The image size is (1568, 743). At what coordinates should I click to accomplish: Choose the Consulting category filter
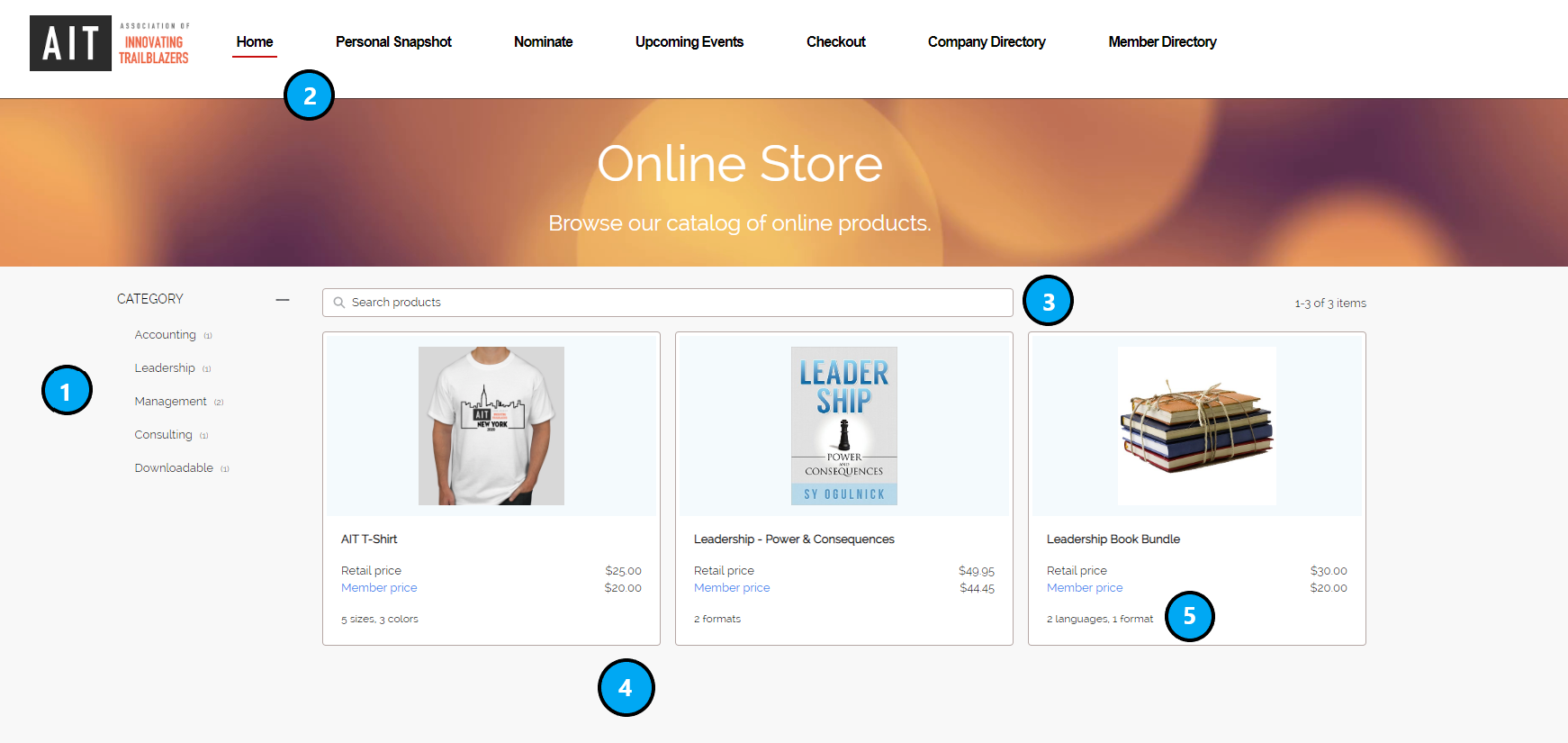(x=164, y=435)
